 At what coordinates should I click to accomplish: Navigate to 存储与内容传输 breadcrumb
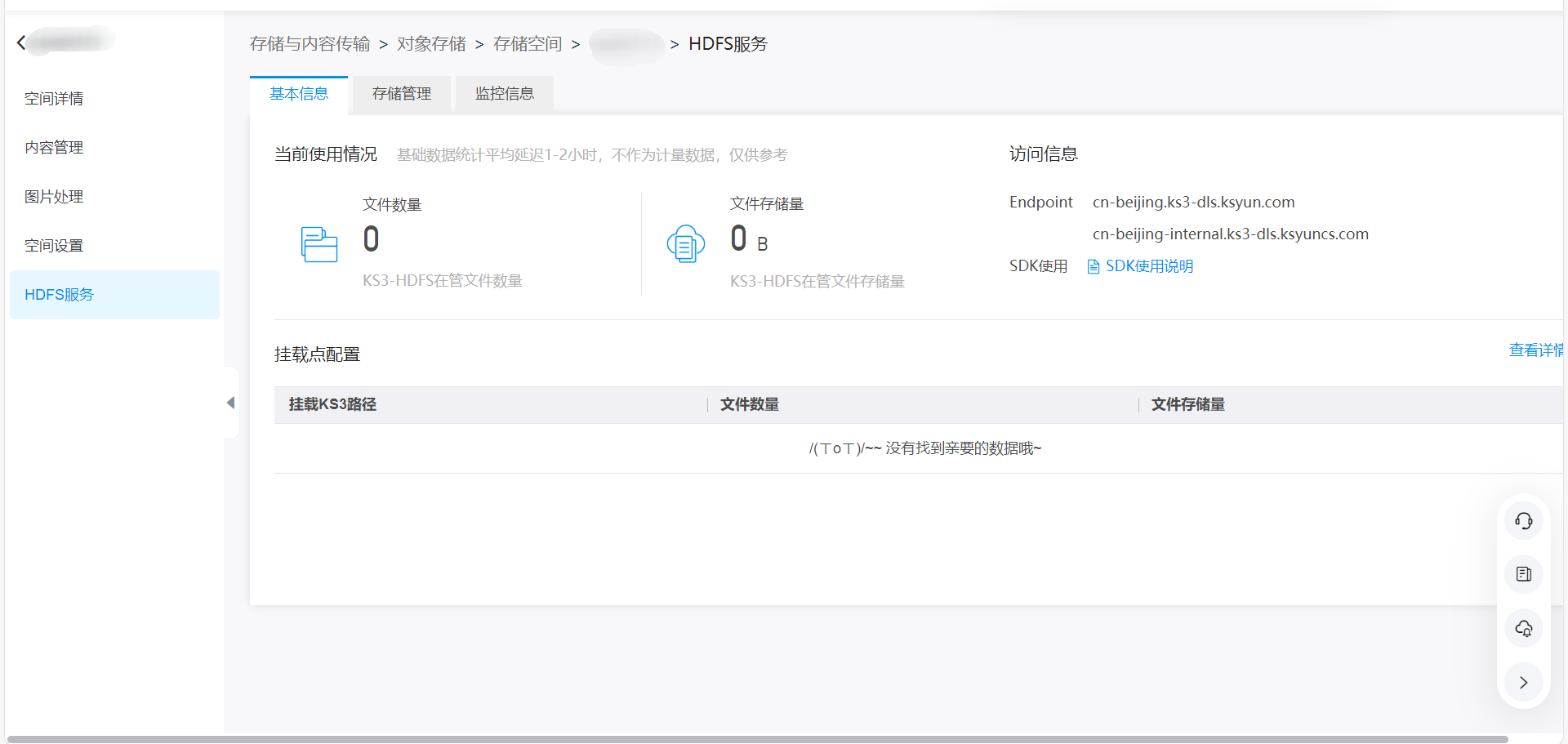tap(310, 44)
